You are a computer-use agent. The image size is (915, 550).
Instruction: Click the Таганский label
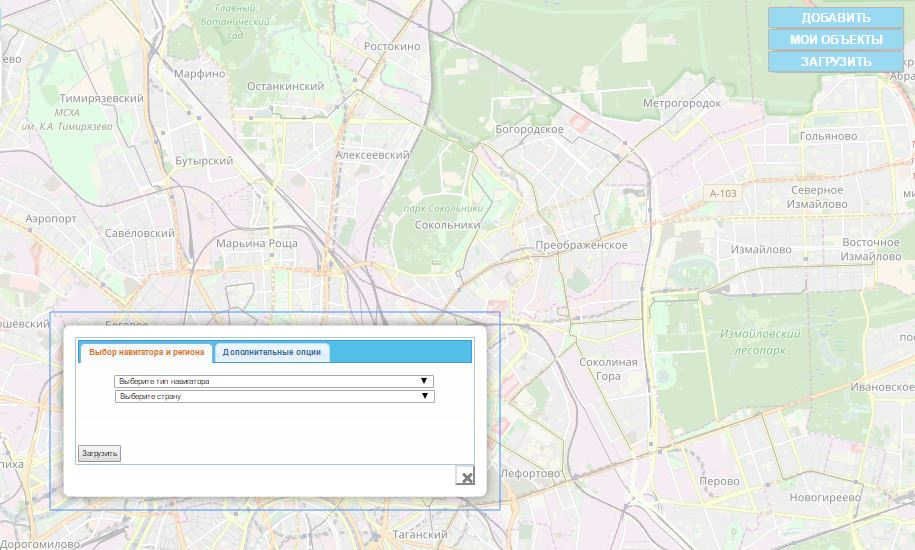420,534
